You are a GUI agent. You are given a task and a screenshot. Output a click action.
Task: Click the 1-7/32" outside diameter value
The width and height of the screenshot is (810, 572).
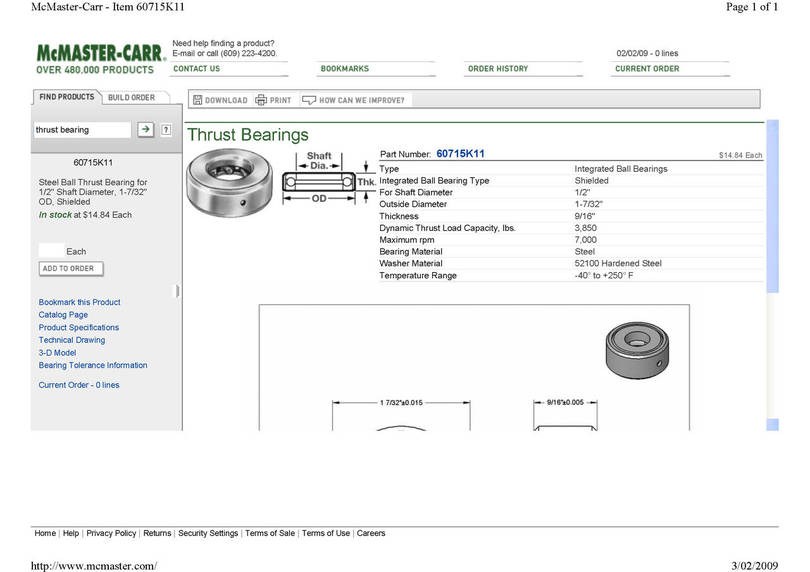[x=588, y=204]
